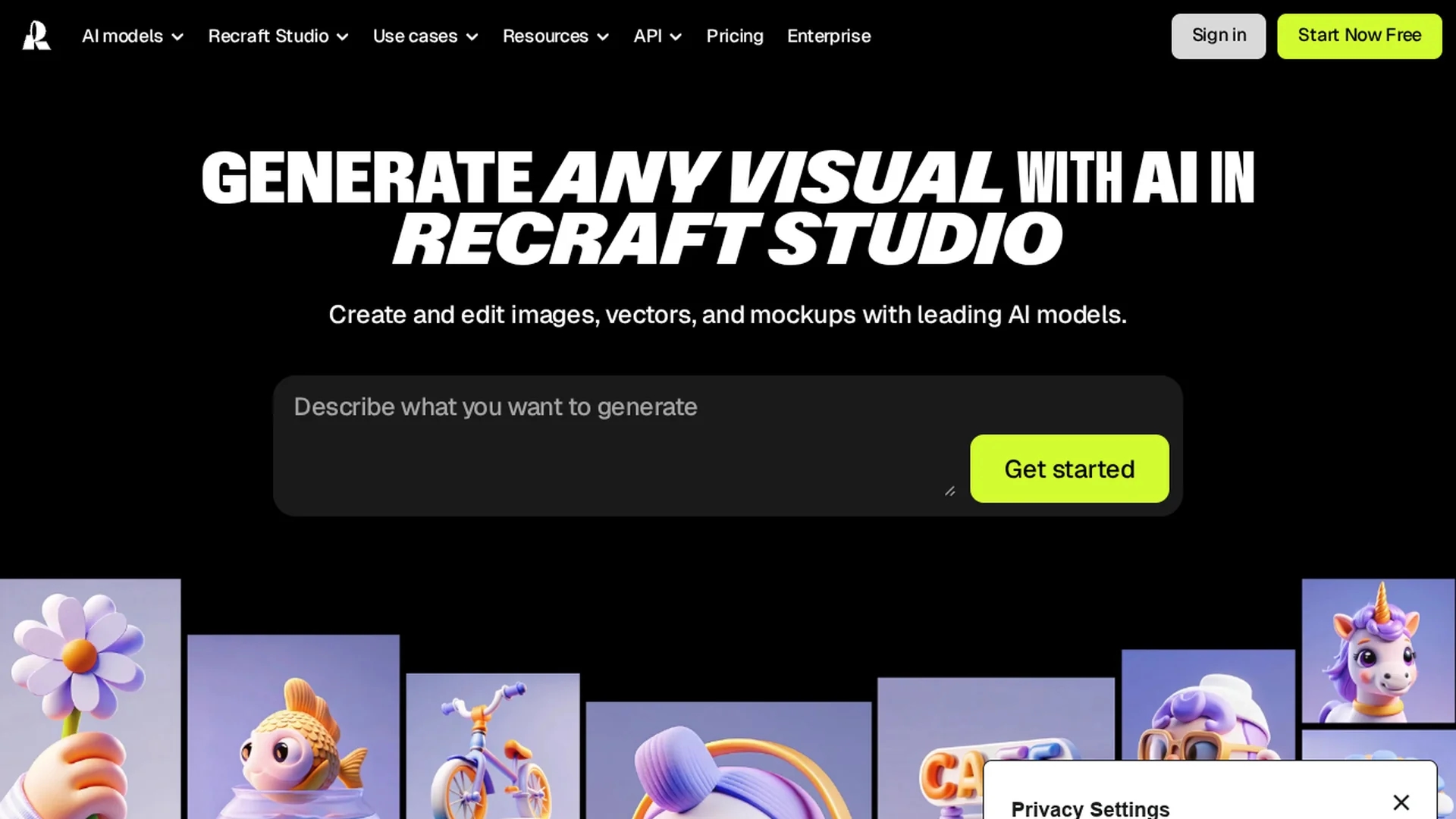Viewport: 1456px width, 819px height.
Task: Open the goldfish bowl thumbnail
Action: 293,726
